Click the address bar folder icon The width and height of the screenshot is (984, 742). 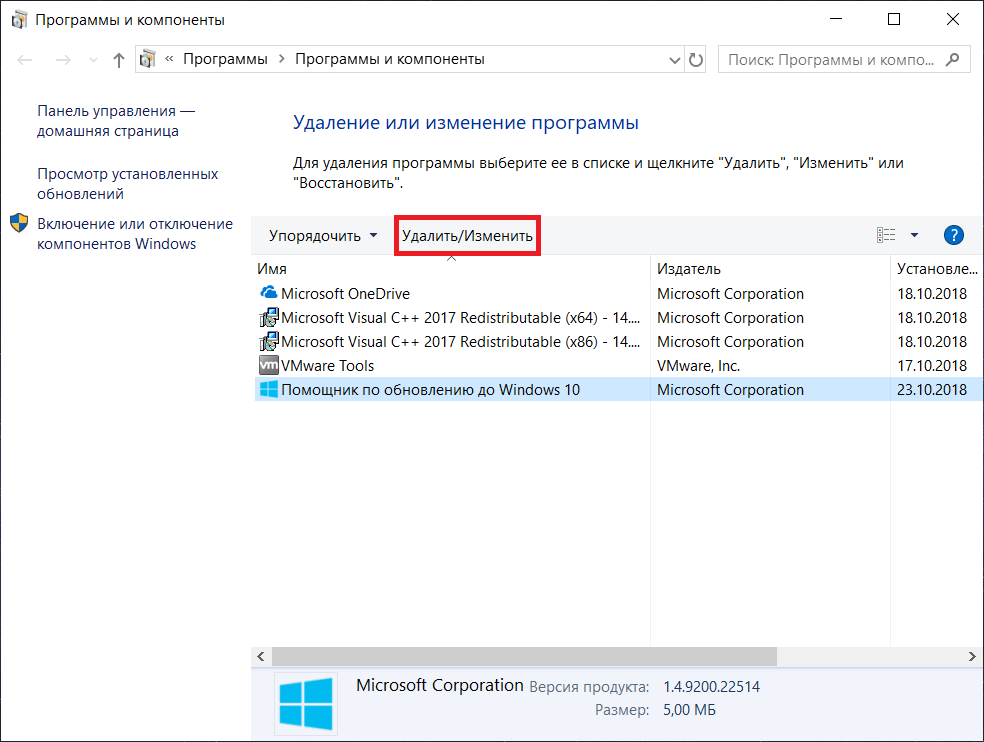coord(147,59)
